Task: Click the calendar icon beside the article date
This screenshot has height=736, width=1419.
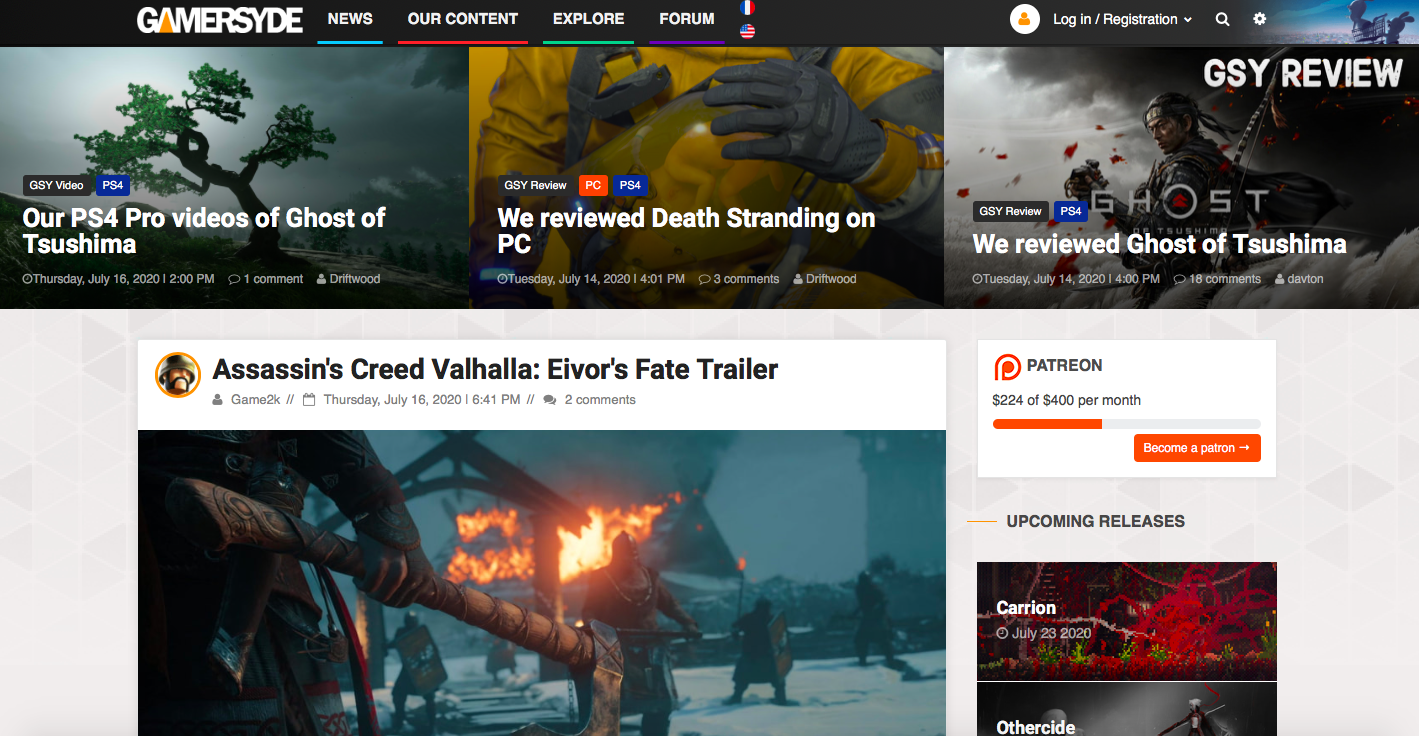Action: 309,400
